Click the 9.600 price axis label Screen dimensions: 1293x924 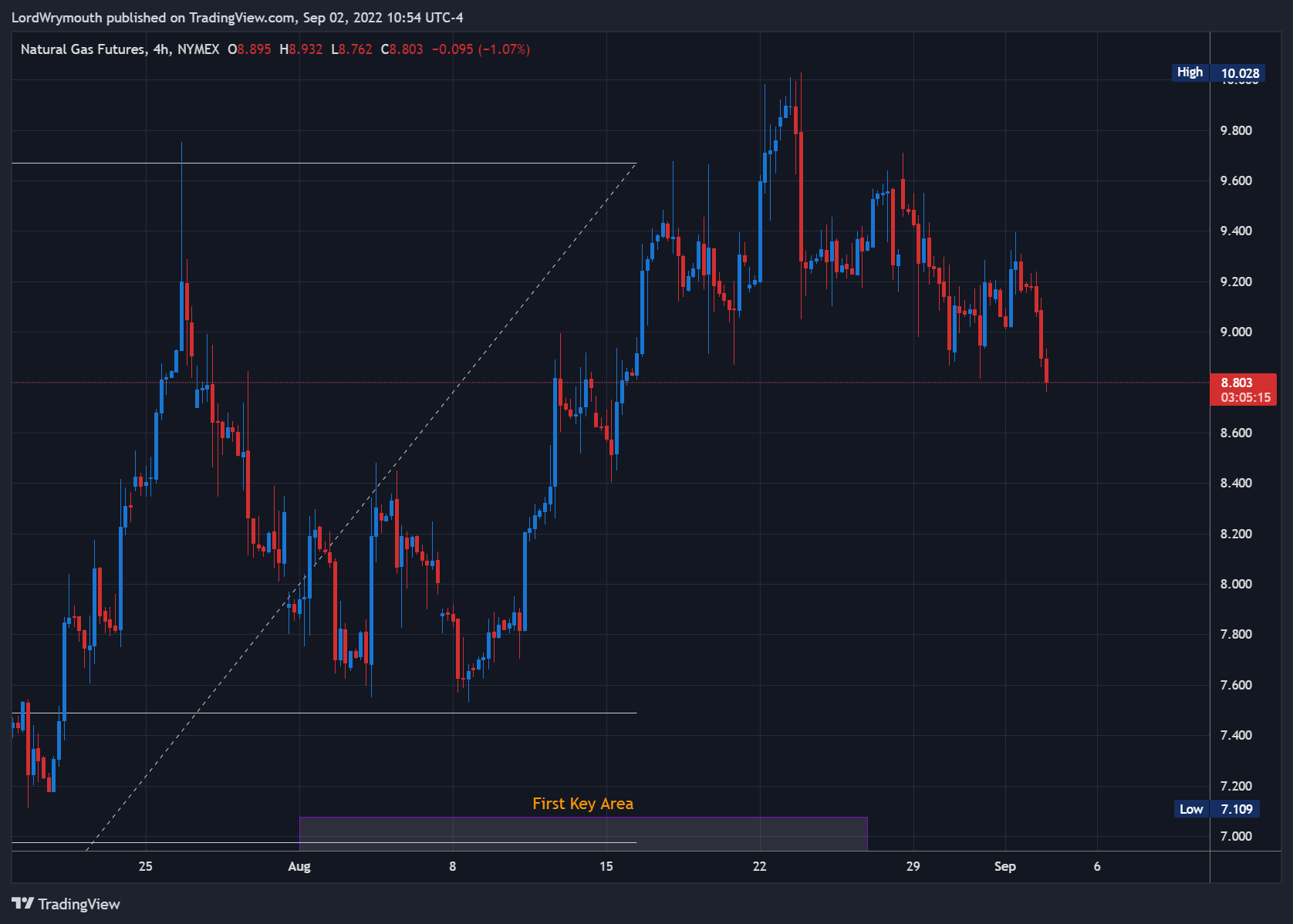tap(1236, 180)
